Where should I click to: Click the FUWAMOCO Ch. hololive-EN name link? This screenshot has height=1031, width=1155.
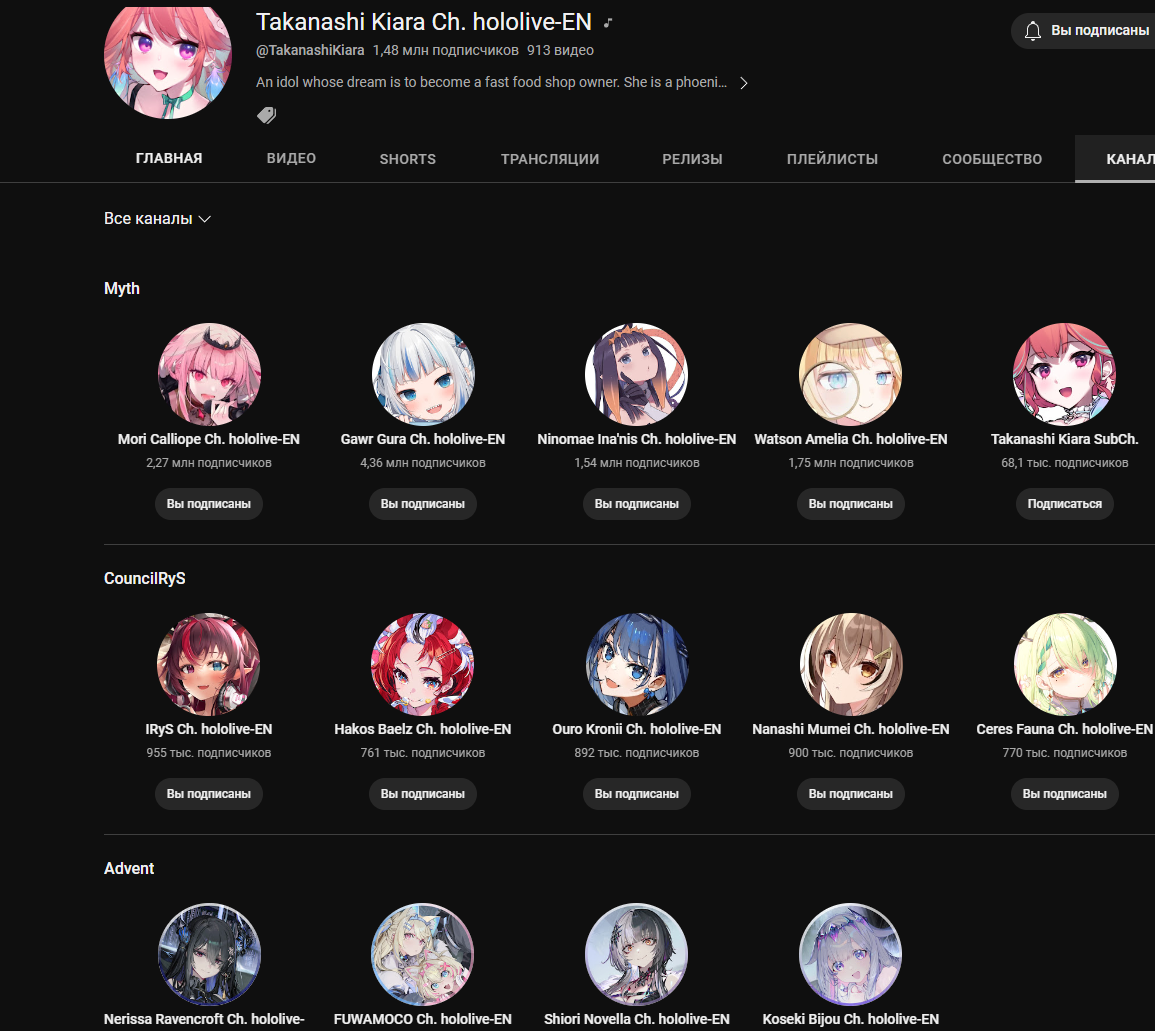423,1019
